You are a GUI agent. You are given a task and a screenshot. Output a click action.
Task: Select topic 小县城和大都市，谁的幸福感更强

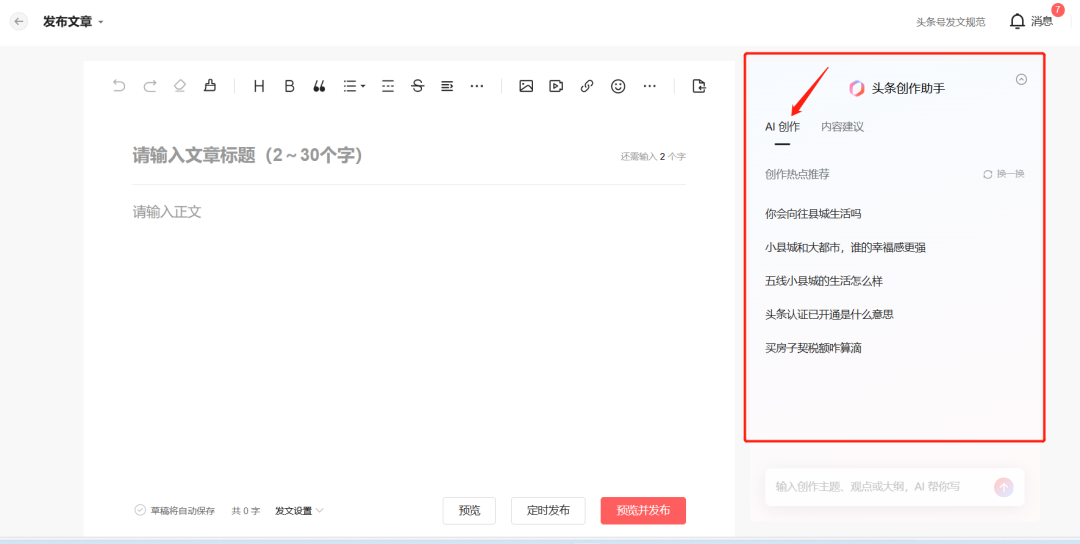tap(845, 247)
